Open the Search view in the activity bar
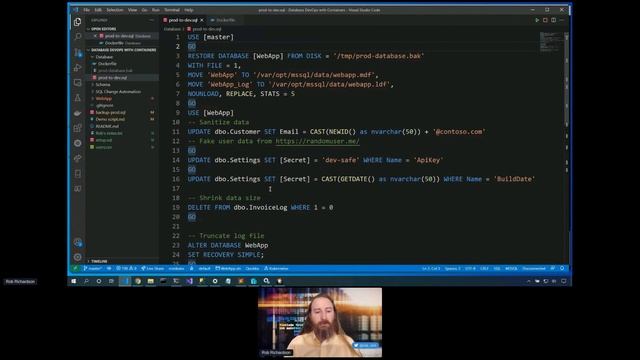The image size is (640, 360). [x=78, y=37]
